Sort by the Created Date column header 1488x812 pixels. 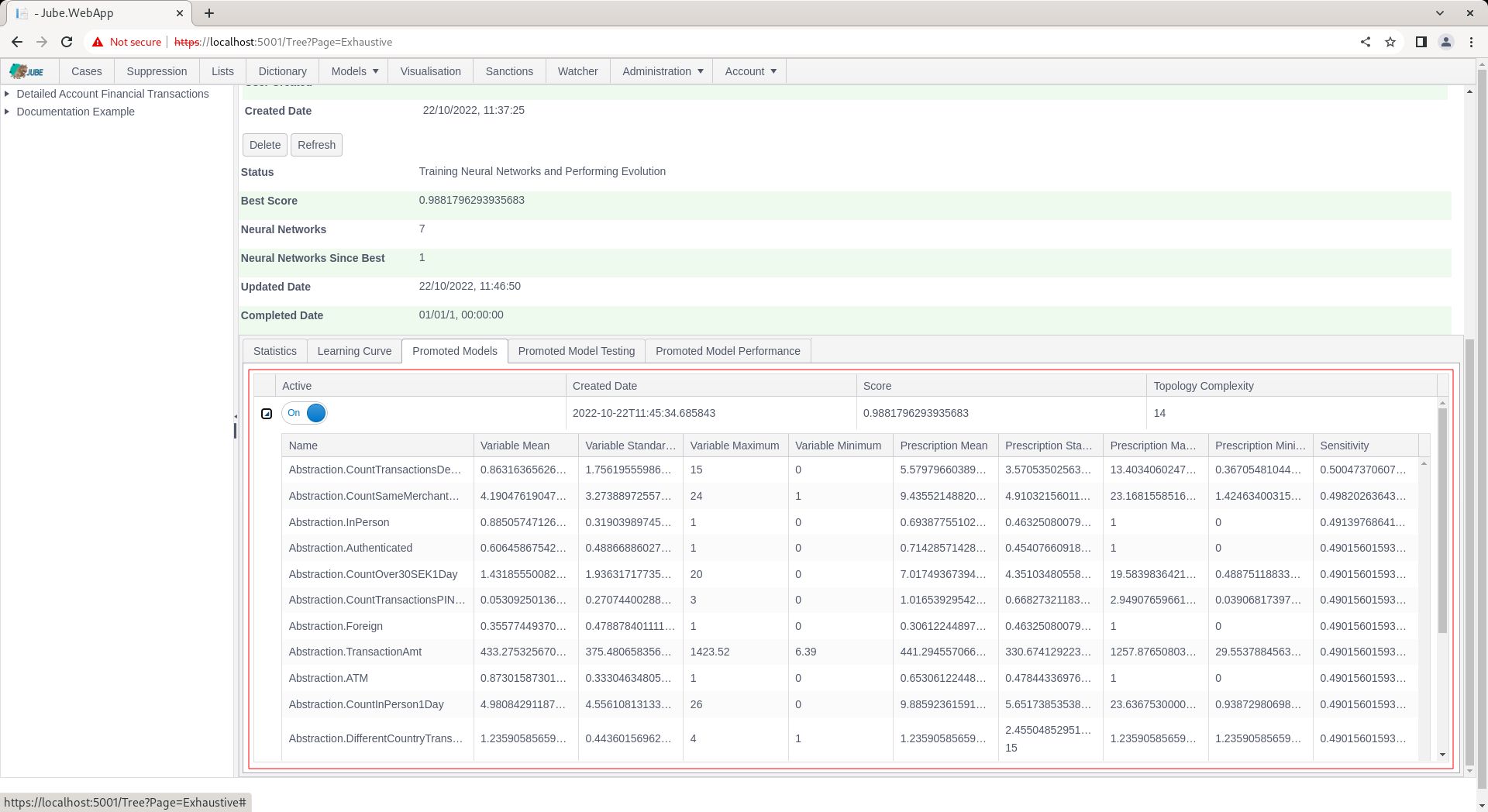click(x=711, y=386)
